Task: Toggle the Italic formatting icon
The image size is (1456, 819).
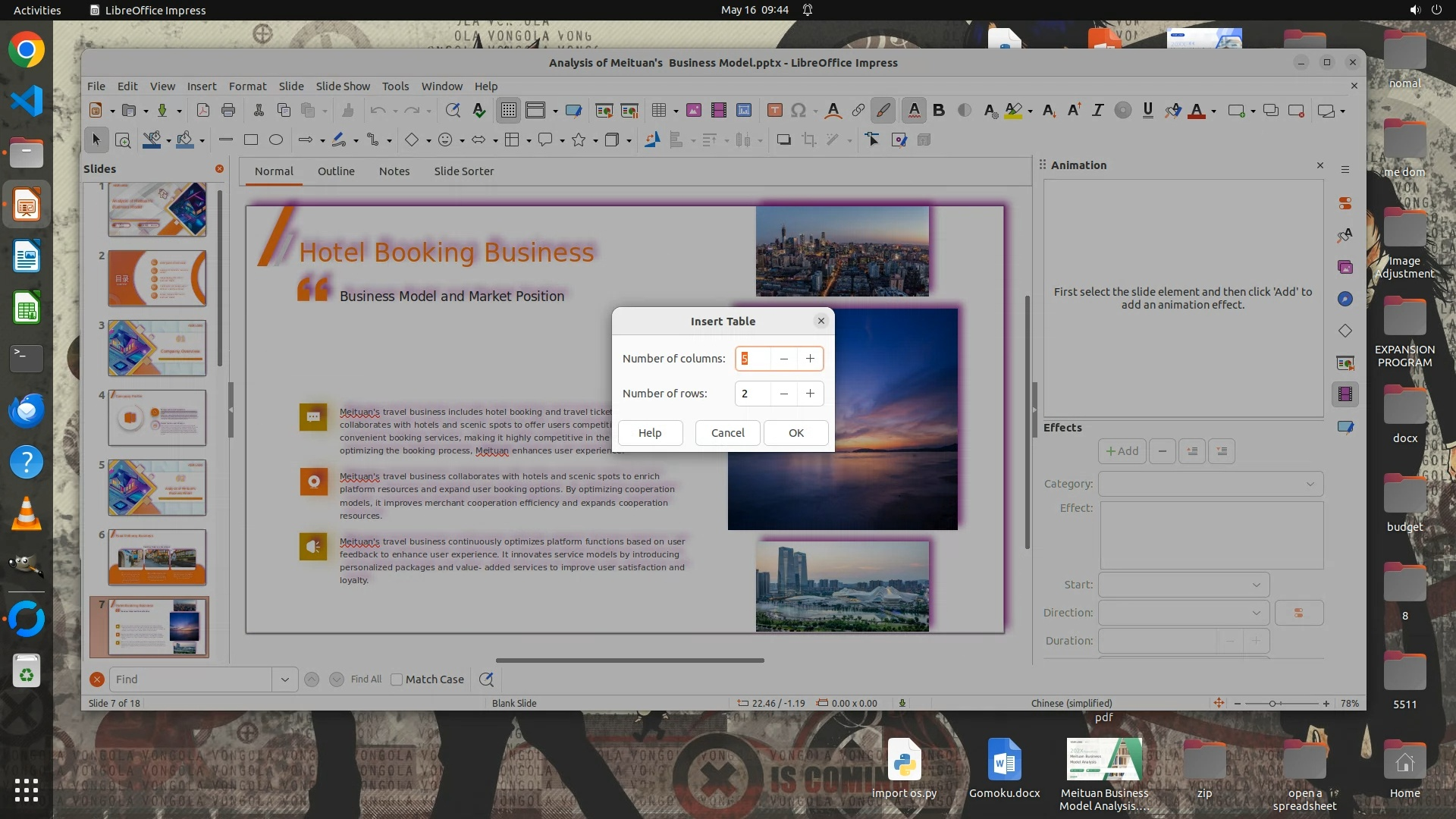Action: 1097,111
